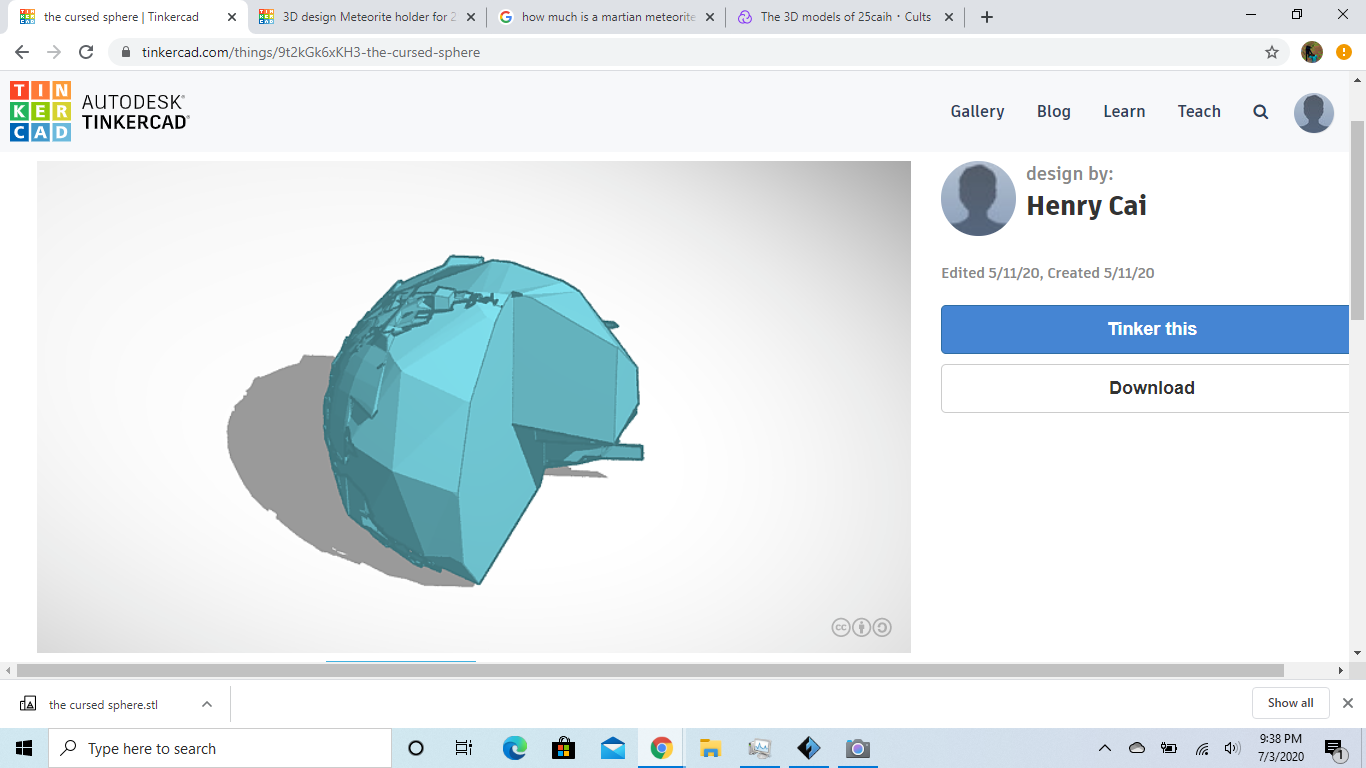The width and height of the screenshot is (1366, 768).
Task: Open the Wi-Fi network tray icon
Action: (x=1201, y=748)
